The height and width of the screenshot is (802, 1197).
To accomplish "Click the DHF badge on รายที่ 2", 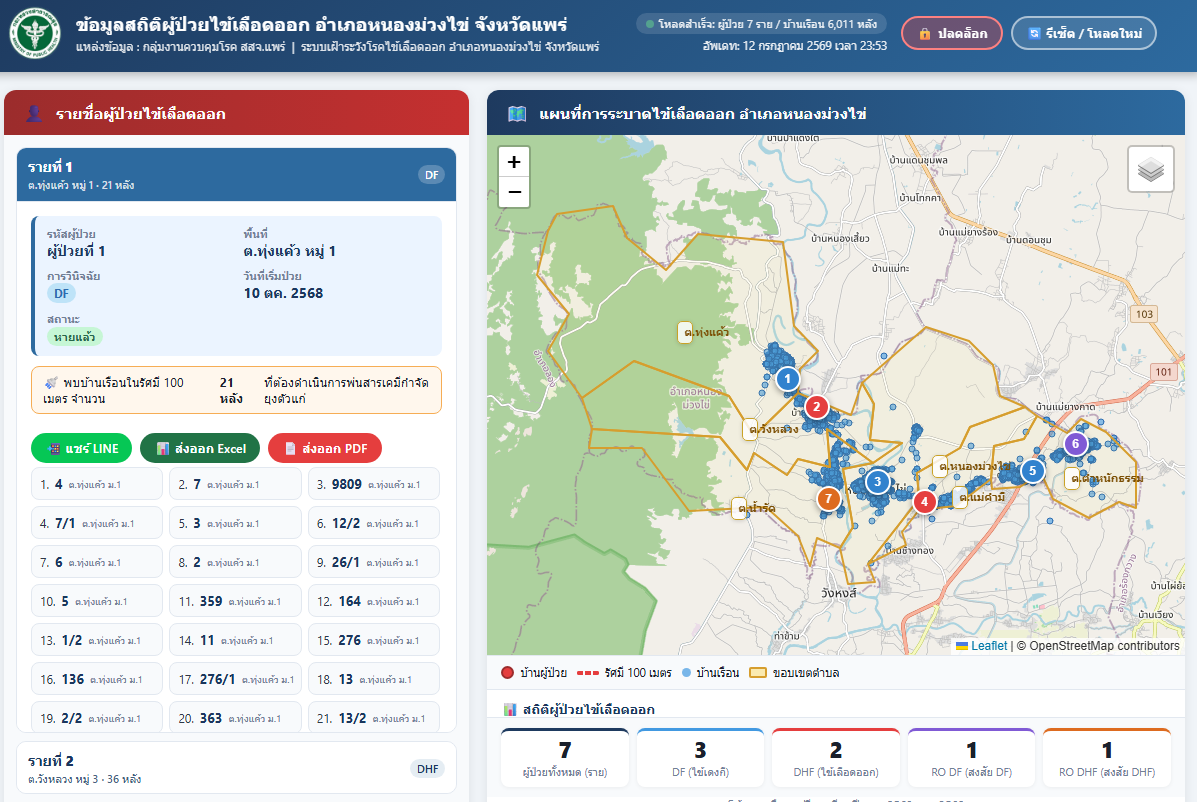I will click(x=428, y=768).
